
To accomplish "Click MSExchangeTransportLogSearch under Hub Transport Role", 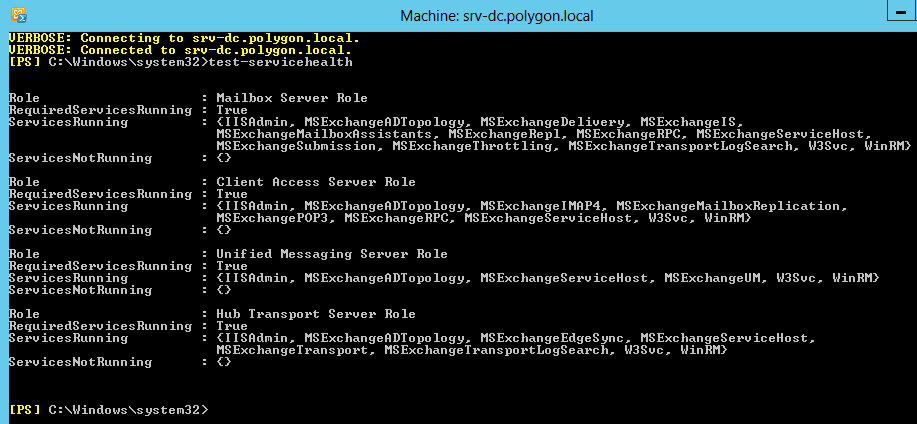I will pyautogui.click(x=496, y=350).
